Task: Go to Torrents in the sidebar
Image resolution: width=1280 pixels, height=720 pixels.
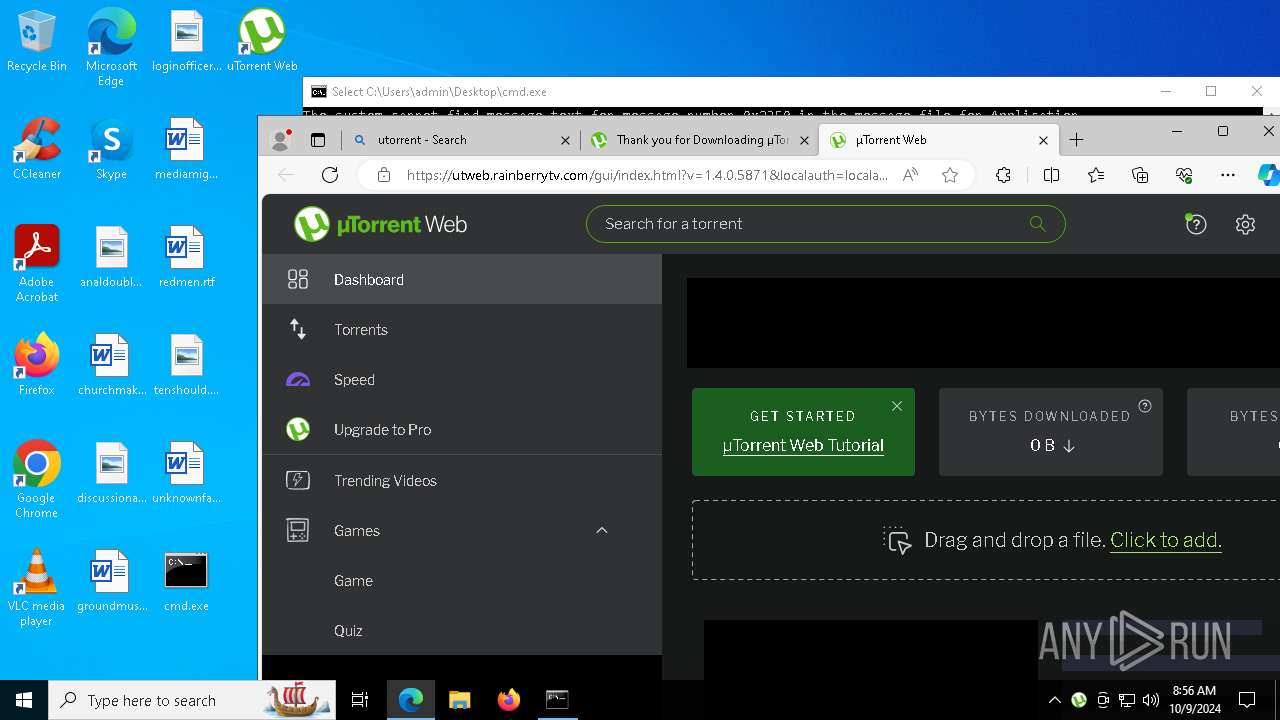Action: click(x=462, y=330)
